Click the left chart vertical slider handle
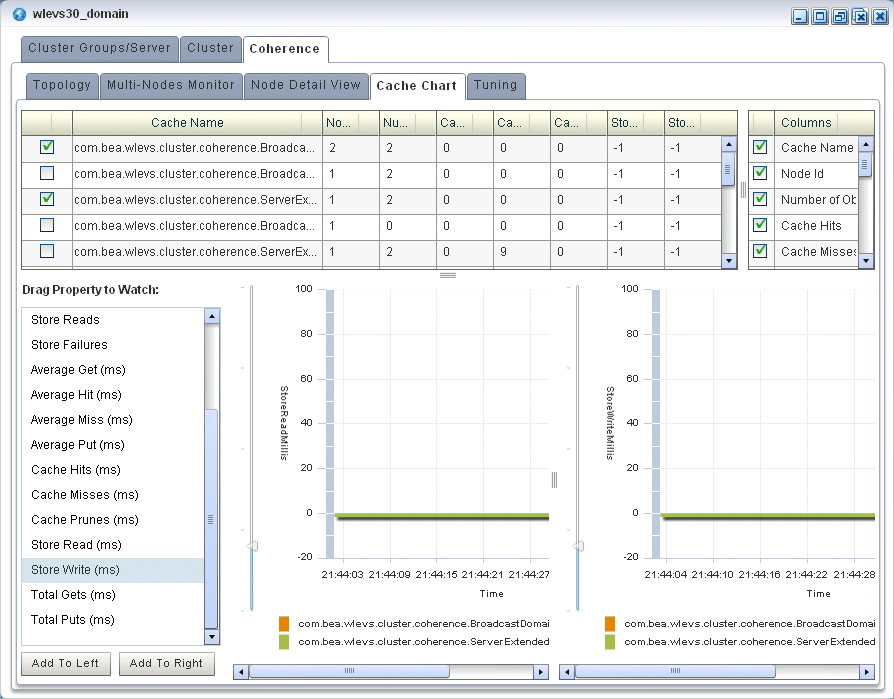 point(252,546)
